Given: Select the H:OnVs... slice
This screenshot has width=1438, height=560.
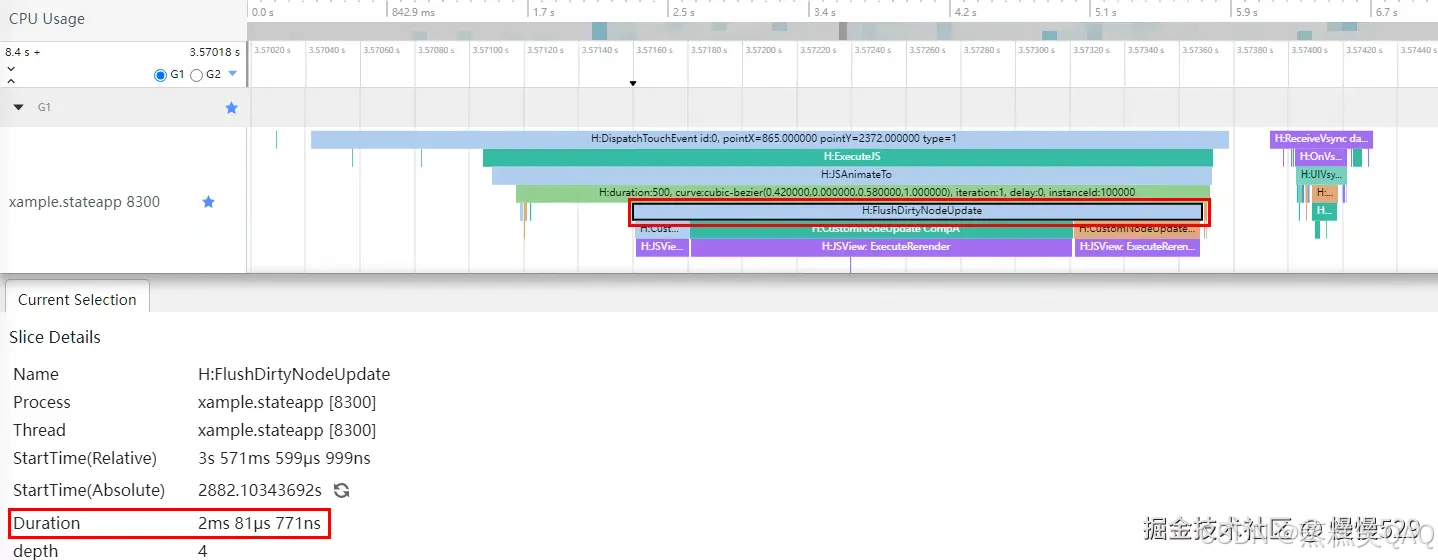Looking at the screenshot, I should [1320, 157].
